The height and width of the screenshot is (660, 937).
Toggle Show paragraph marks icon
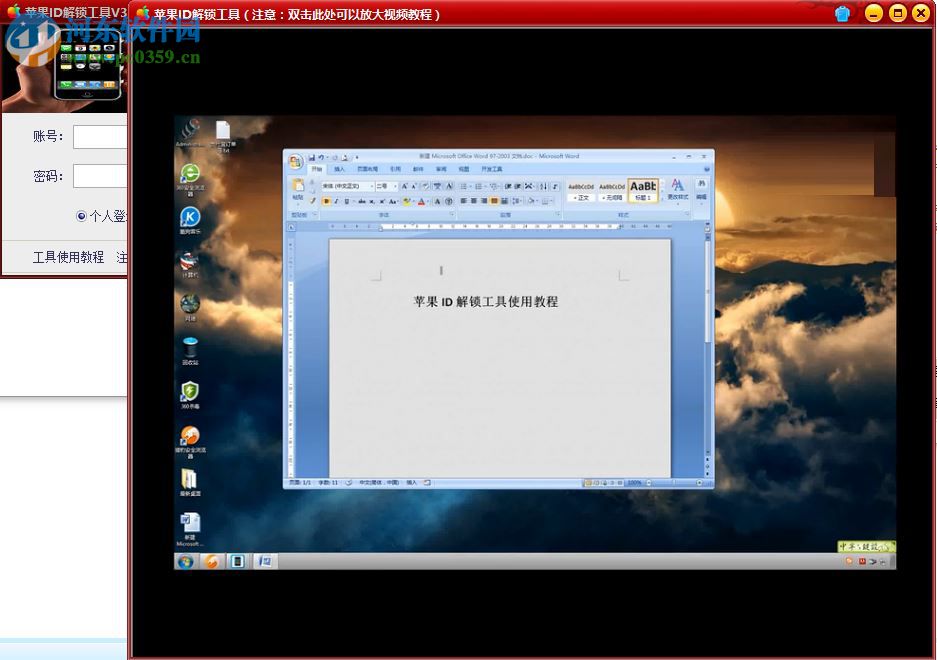(555, 187)
